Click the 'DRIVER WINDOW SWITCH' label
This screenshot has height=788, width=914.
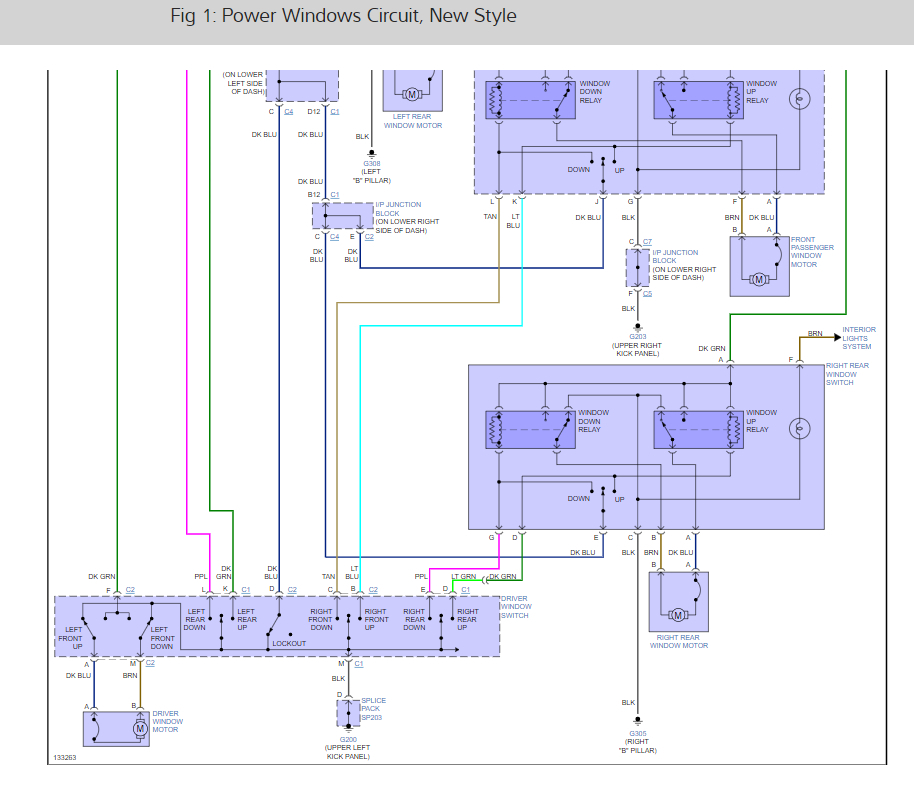[516, 607]
